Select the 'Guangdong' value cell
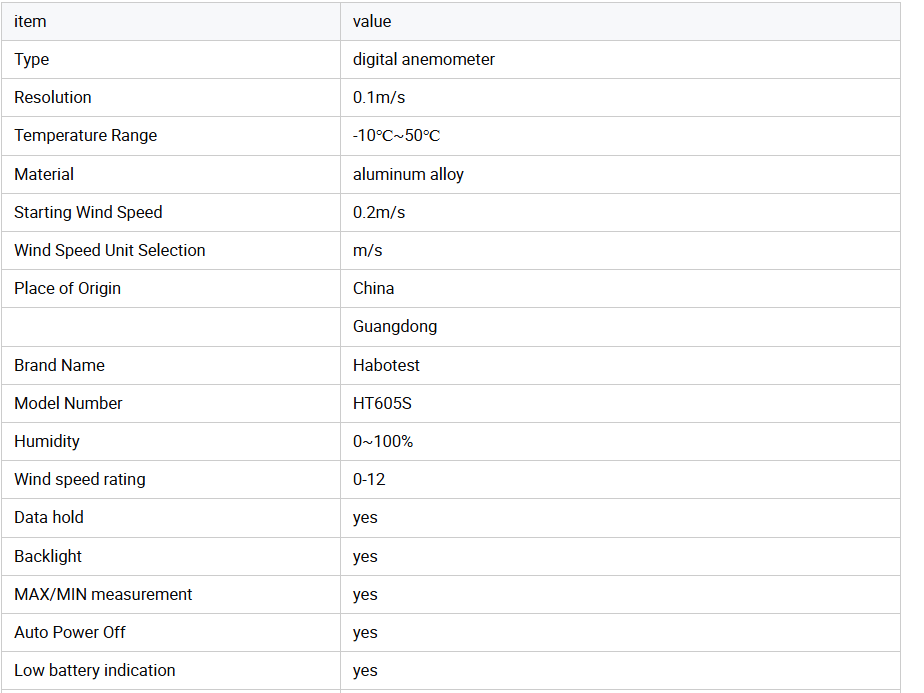This screenshot has width=924, height=693. [x=395, y=326]
